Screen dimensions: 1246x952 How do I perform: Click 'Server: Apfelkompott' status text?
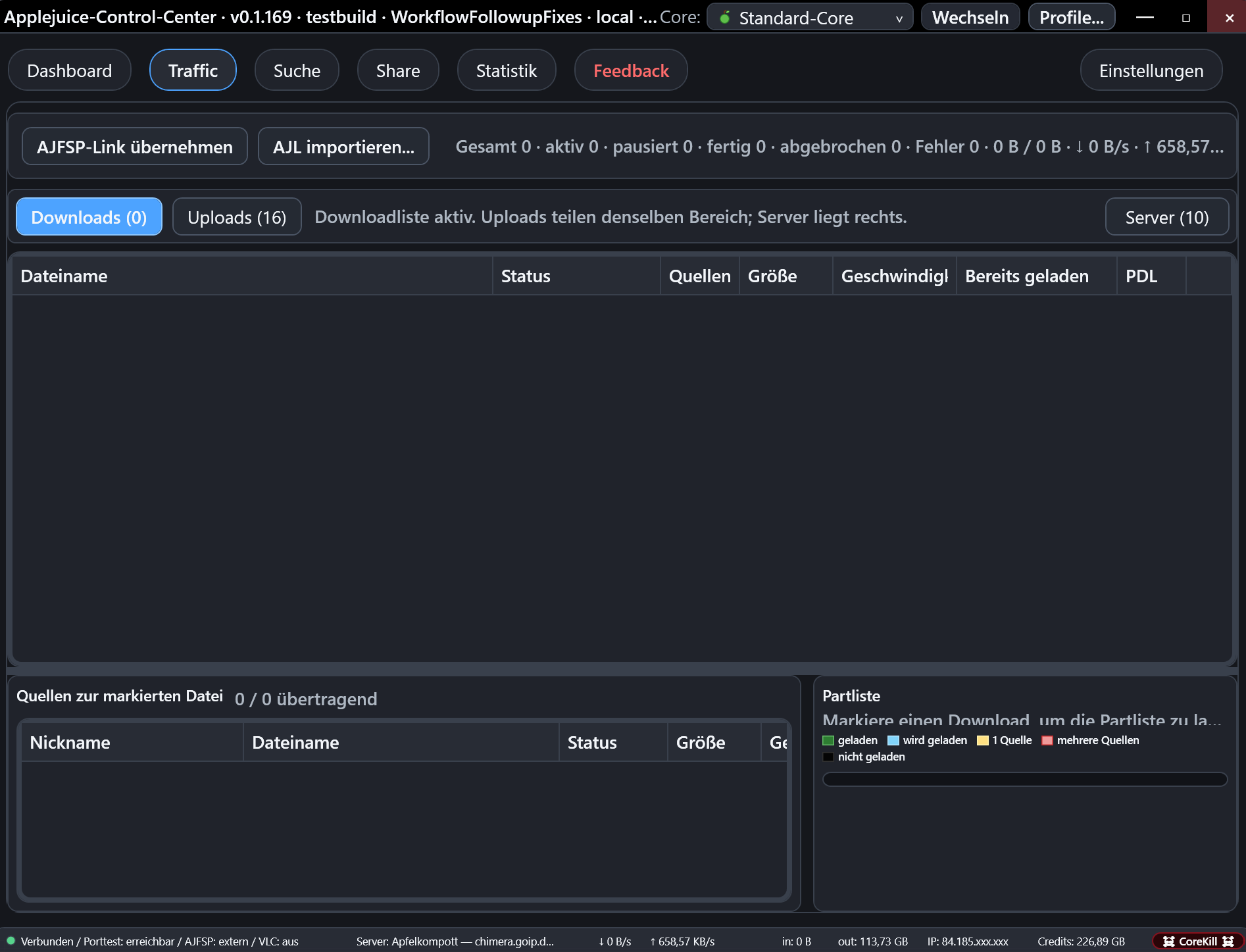(x=455, y=941)
